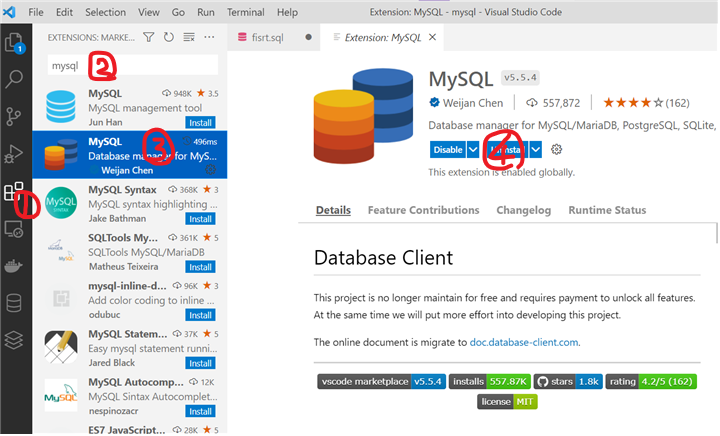Click the mysql extensions search box

click(133, 66)
